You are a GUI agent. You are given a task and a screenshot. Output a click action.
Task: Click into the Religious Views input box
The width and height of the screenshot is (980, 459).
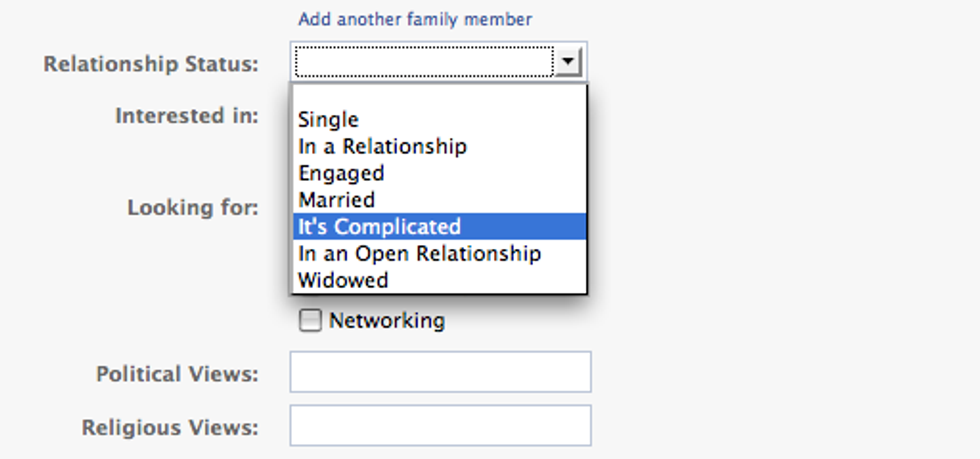(x=440, y=425)
